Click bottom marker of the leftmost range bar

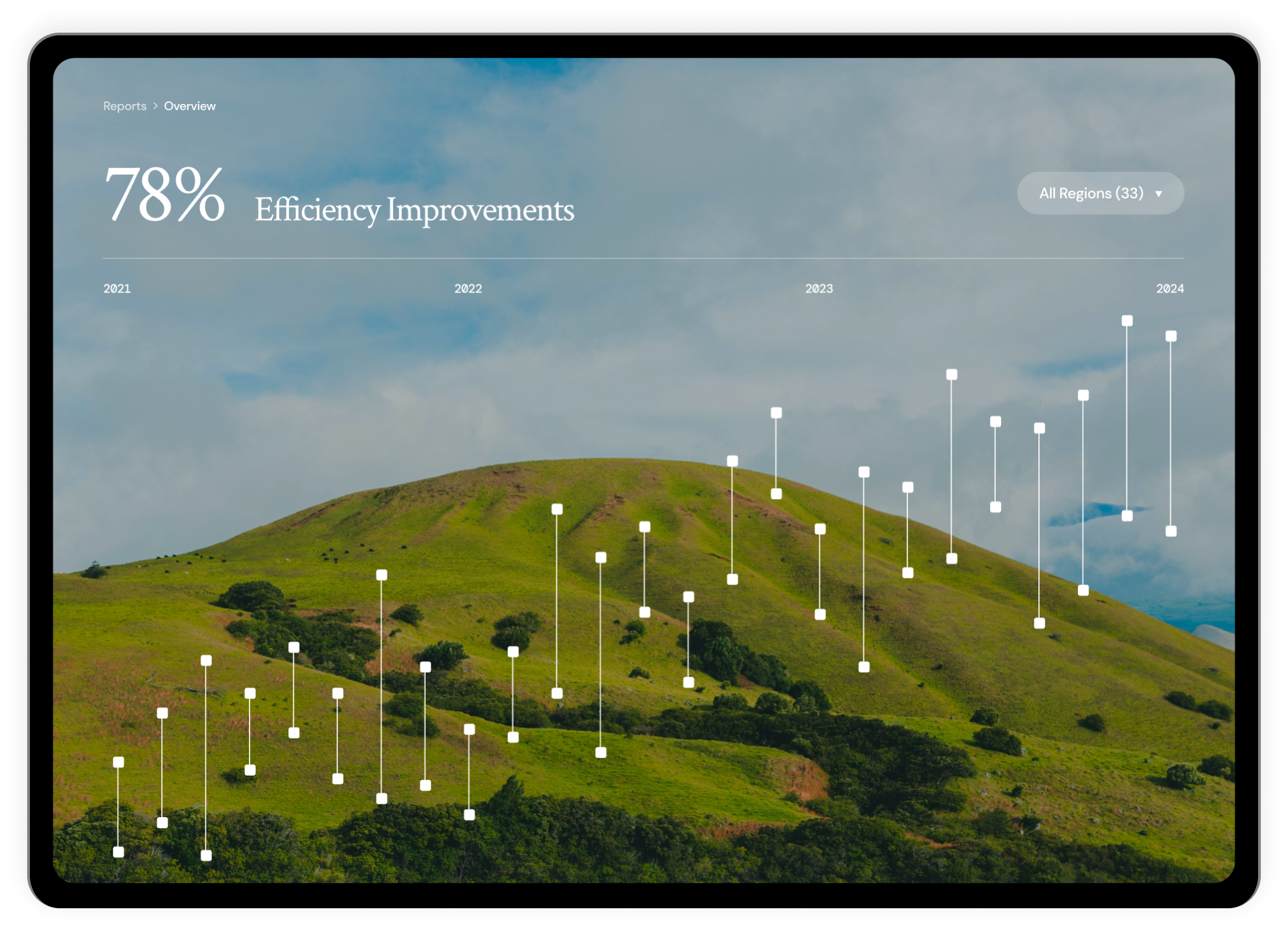(118, 852)
